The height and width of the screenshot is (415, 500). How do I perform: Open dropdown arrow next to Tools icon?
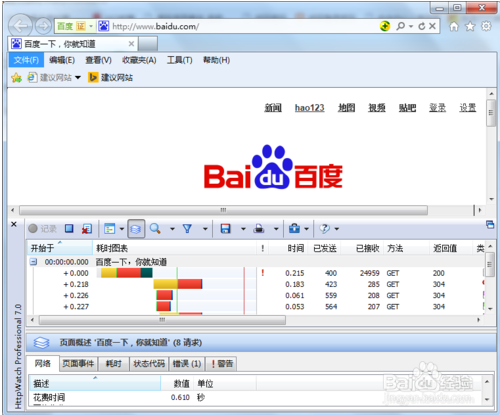tap(306, 229)
